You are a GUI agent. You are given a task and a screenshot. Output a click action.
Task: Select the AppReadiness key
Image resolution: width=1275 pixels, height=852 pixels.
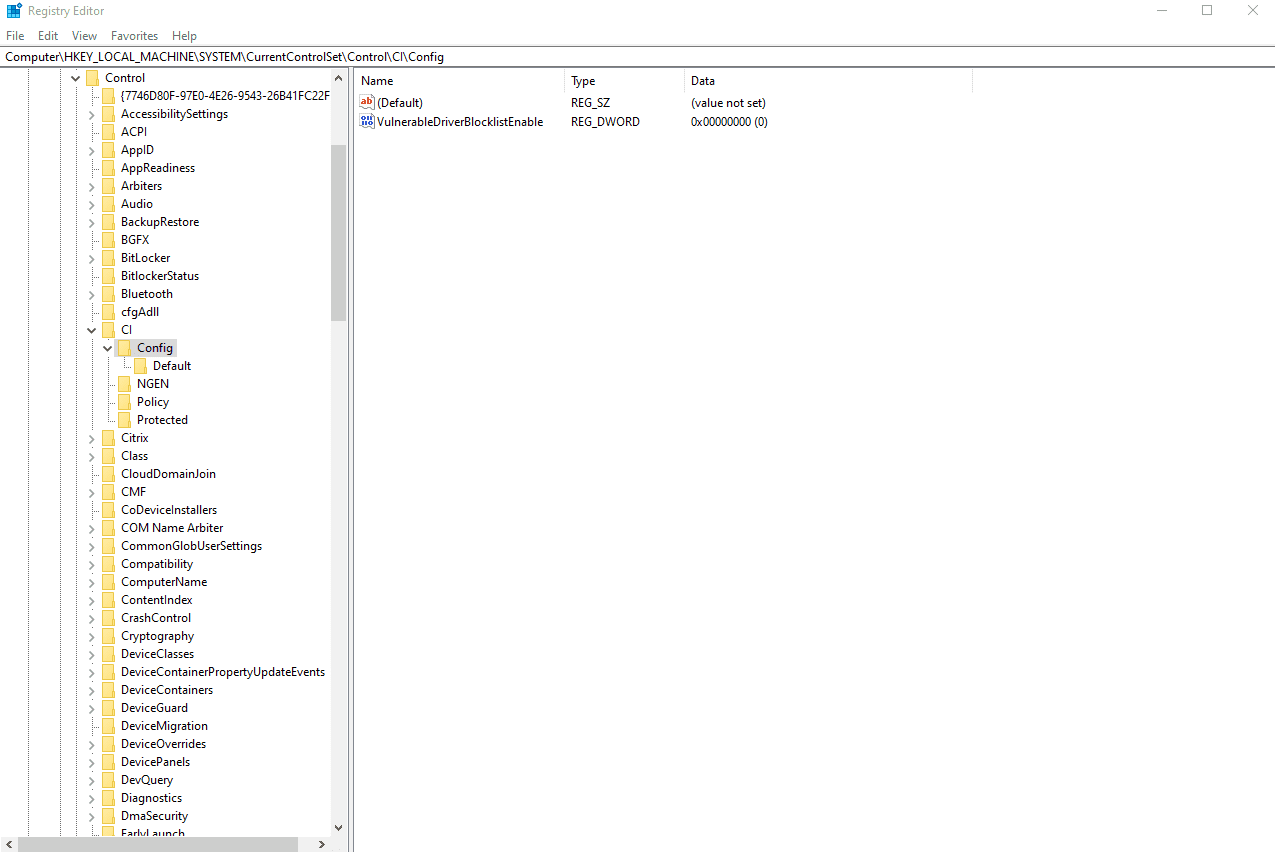pyautogui.click(x=158, y=167)
